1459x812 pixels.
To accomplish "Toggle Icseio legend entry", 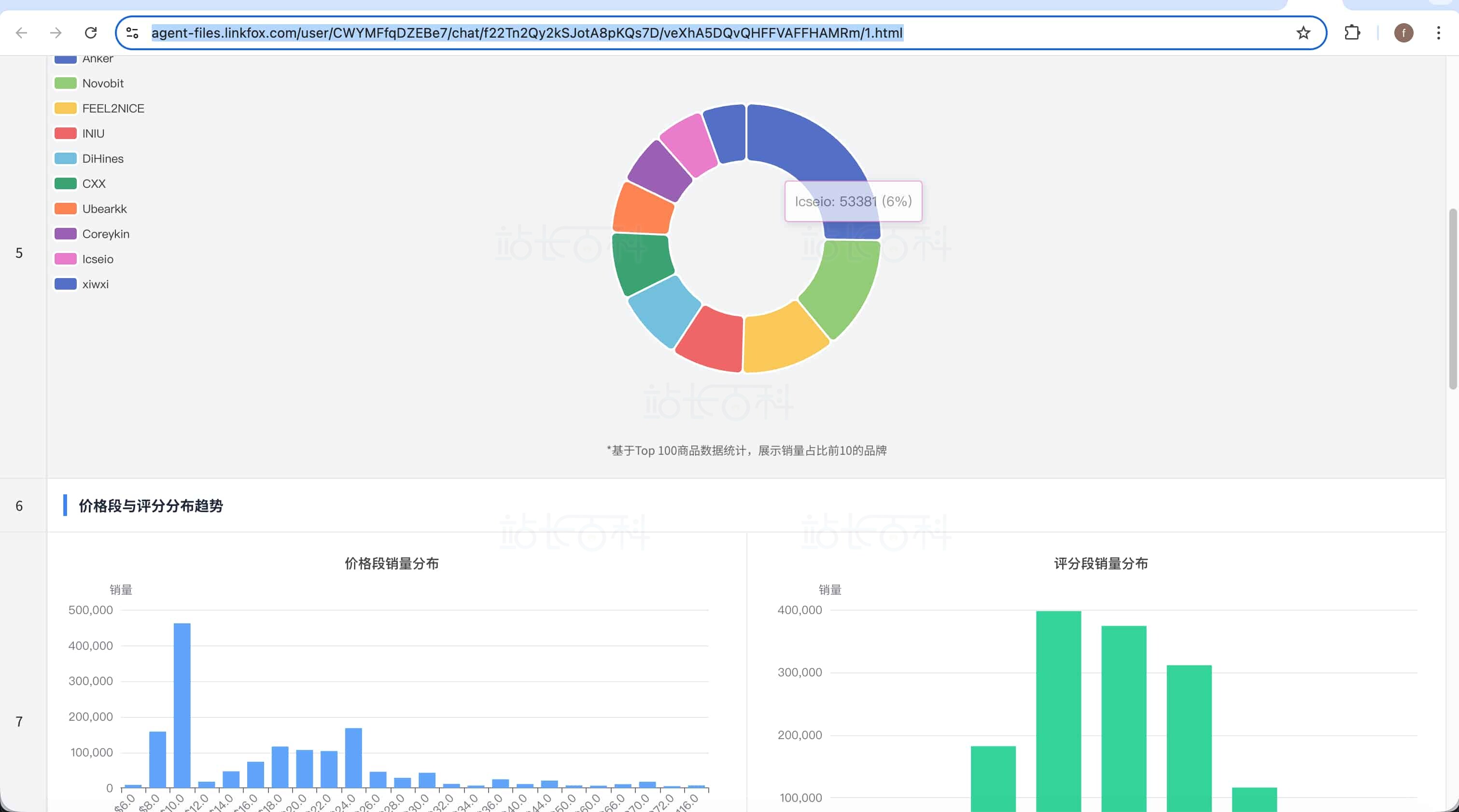I will point(84,259).
